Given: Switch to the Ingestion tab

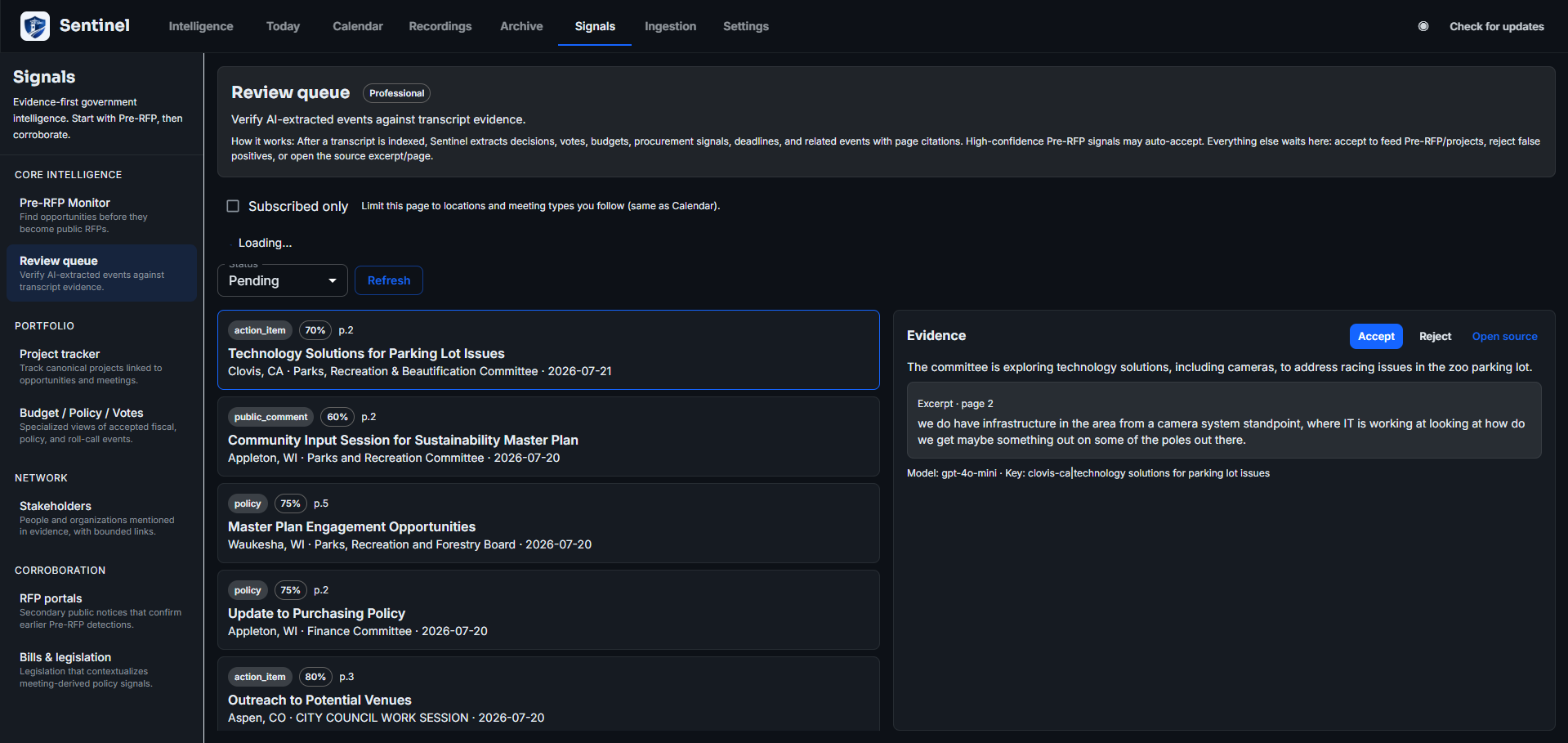Looking at the screenshot, I should click(x=670, y=26).
